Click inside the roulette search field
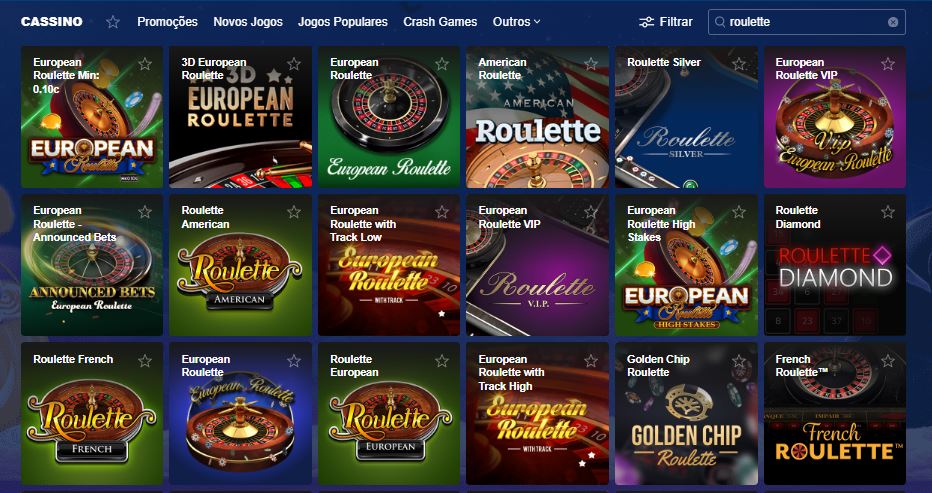The image size is (932, 493). (807, 22)
